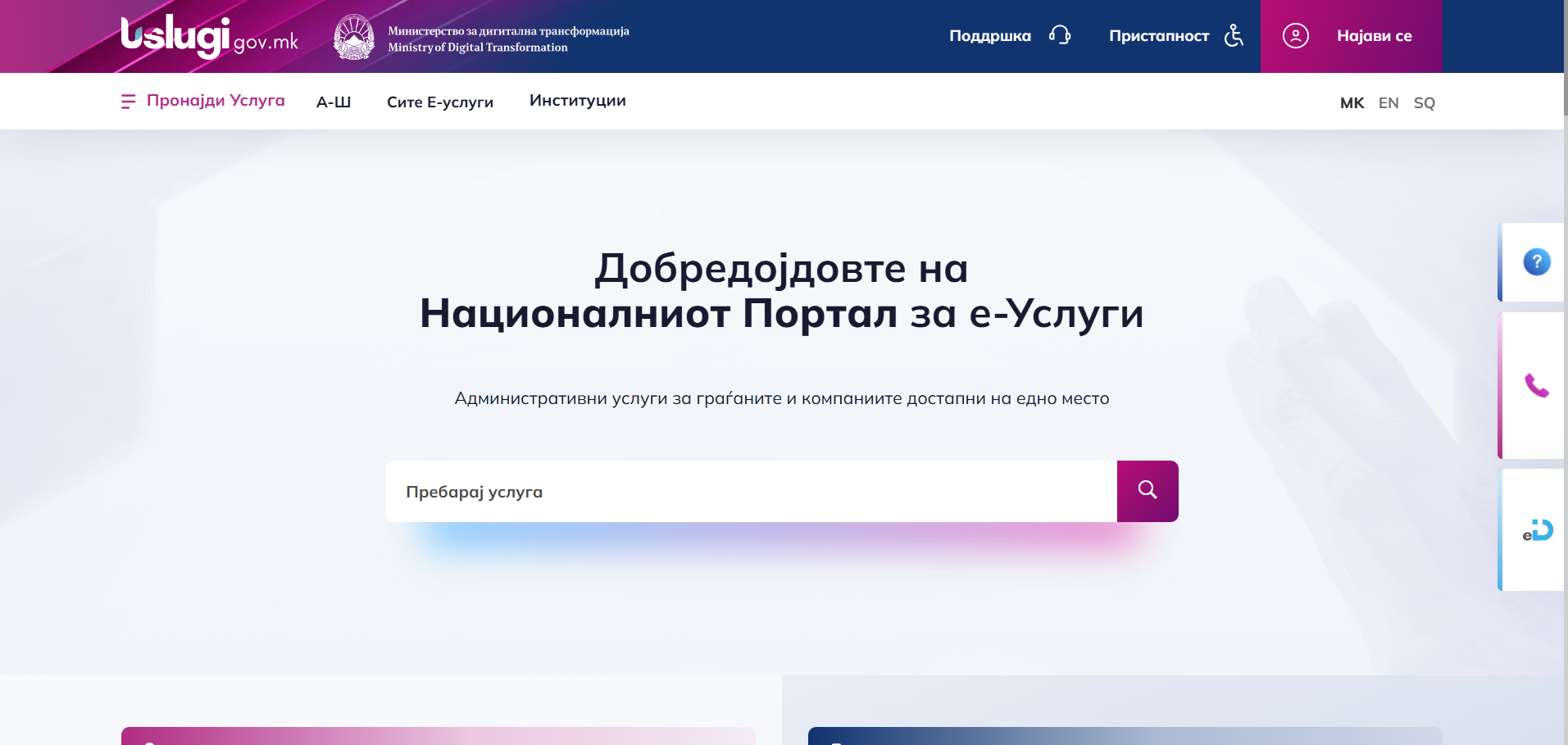Image resolution: width=1568 pixels, height=745 pixels.
Task: Click the Најави се login button
Action: pyautogui.click(x=1375, y=36)
